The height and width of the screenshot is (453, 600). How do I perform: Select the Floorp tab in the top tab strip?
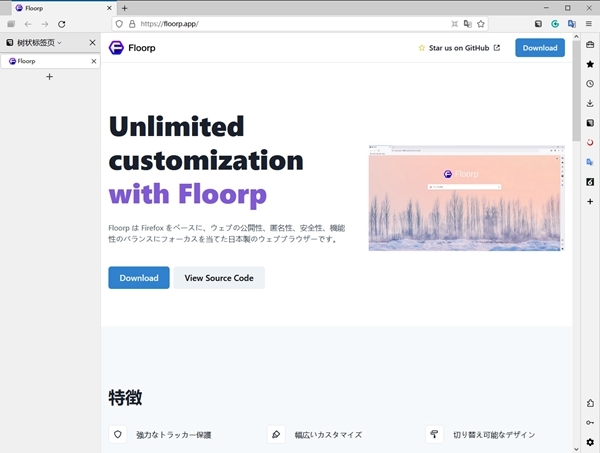click(63, 8)
